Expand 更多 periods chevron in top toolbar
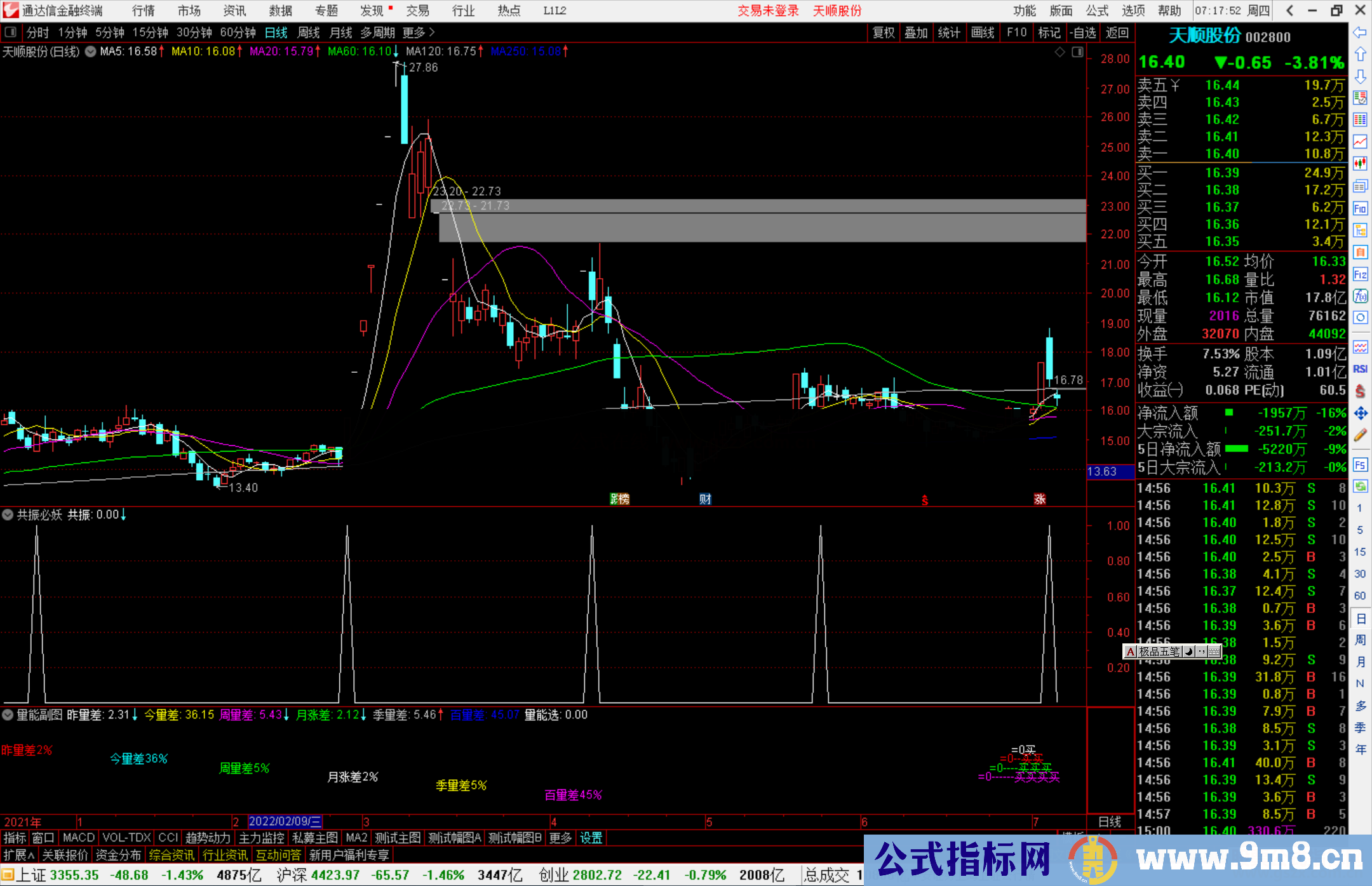 point(419,32)
